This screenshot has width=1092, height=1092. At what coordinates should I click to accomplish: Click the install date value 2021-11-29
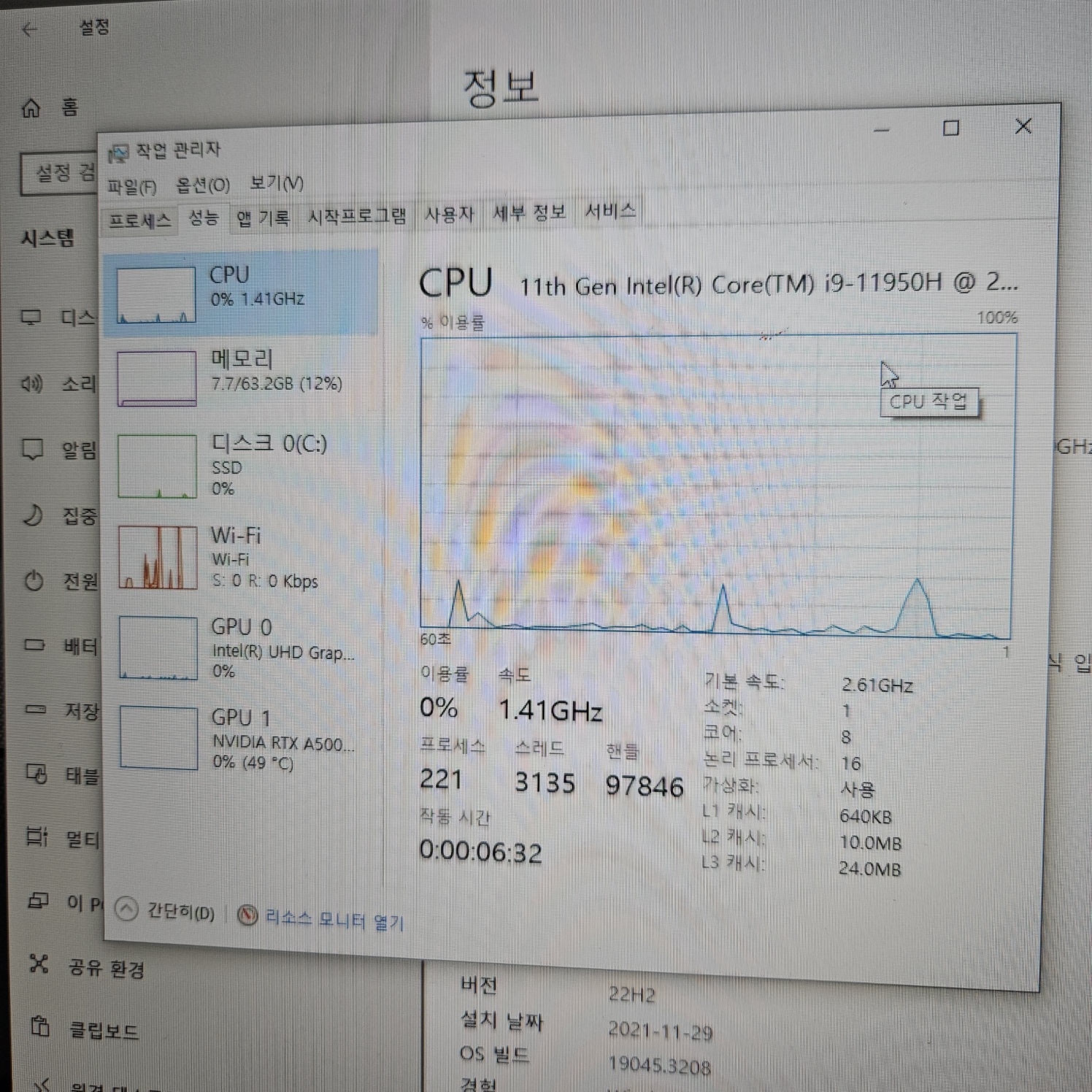pyautogui.click(x=661, y=1031)
